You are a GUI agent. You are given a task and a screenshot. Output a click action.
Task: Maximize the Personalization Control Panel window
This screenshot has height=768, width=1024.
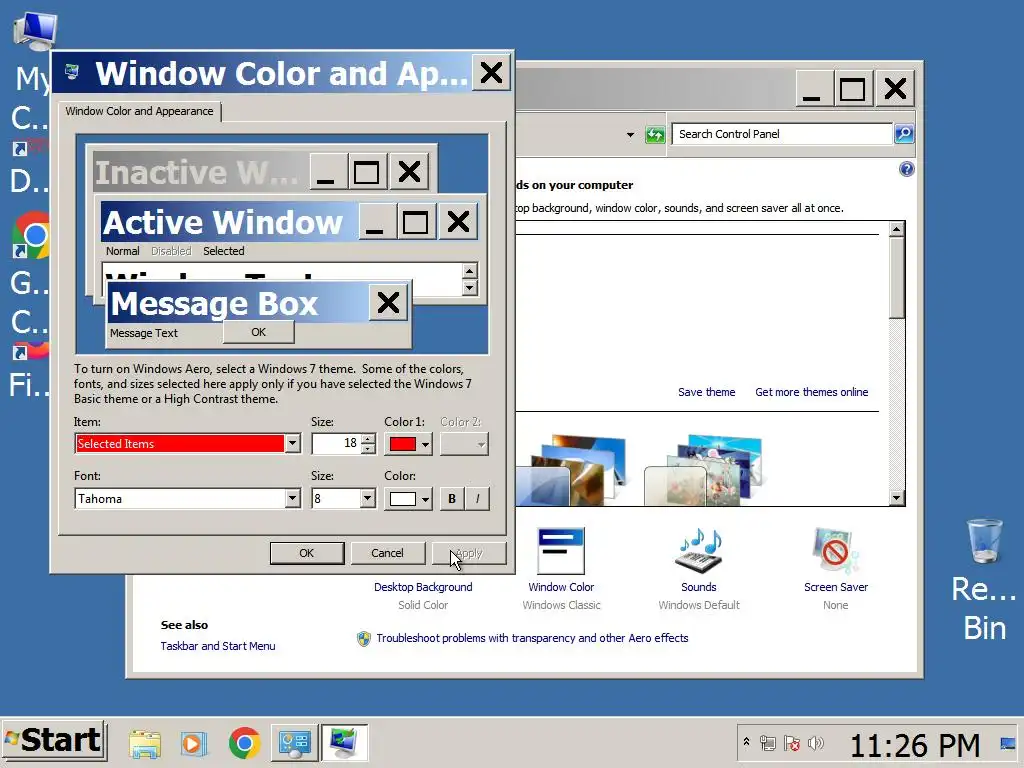(852, 88)
